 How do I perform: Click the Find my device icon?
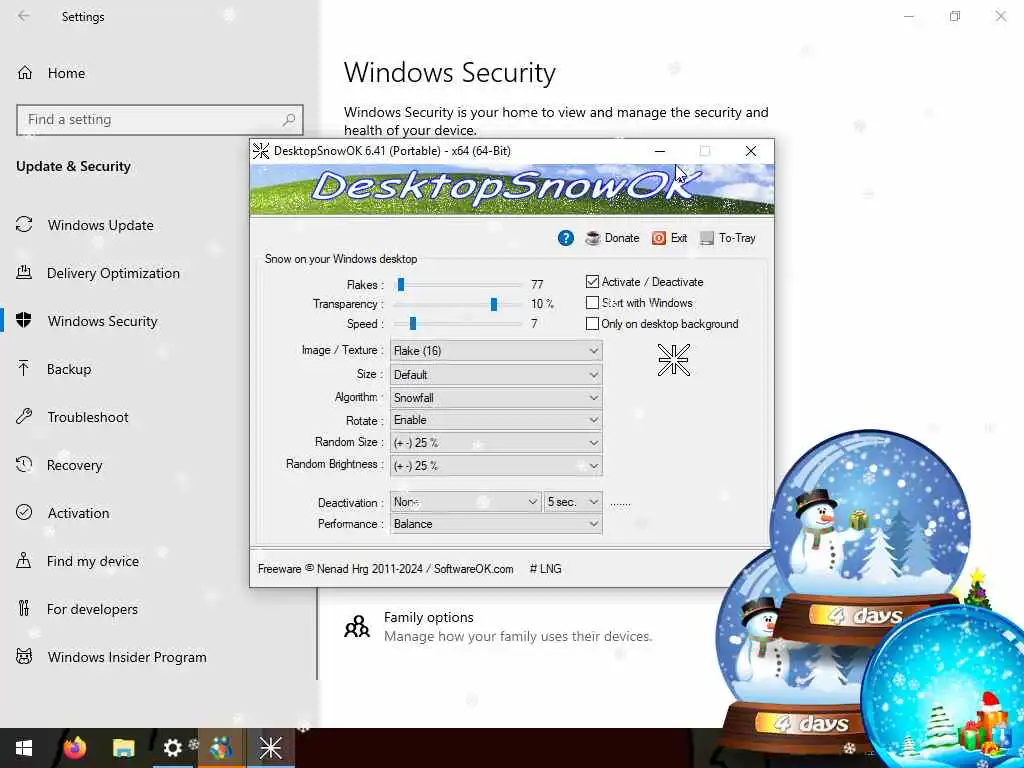[24, 560]
